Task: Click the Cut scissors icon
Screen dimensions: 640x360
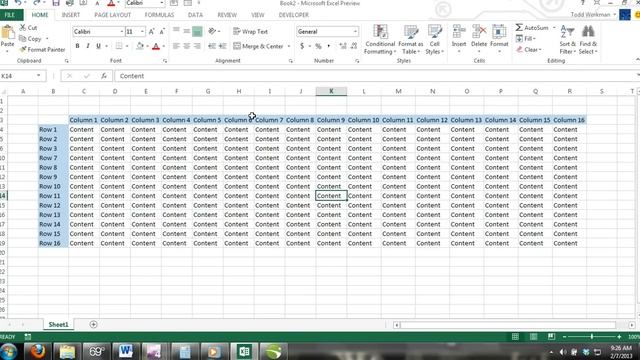Action: pyautogui.click(x=22, y=27)
